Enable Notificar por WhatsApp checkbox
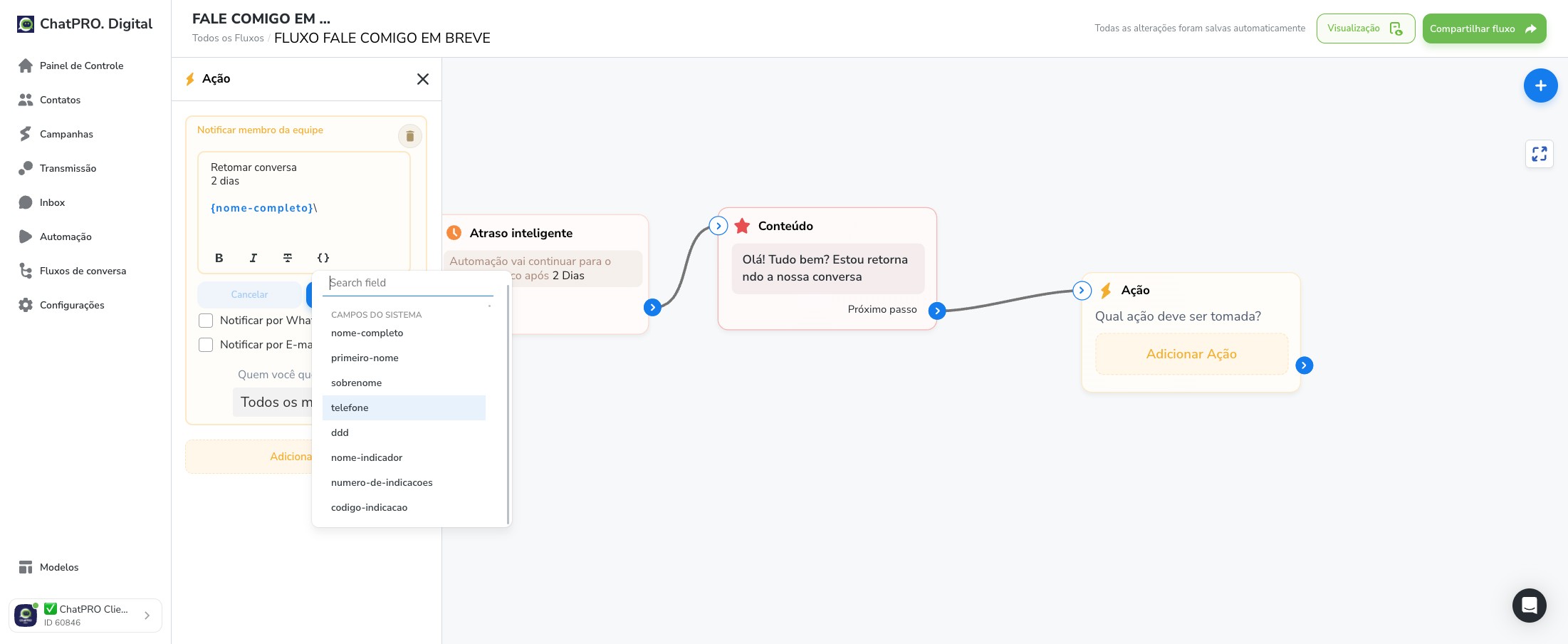 (206, 321)
